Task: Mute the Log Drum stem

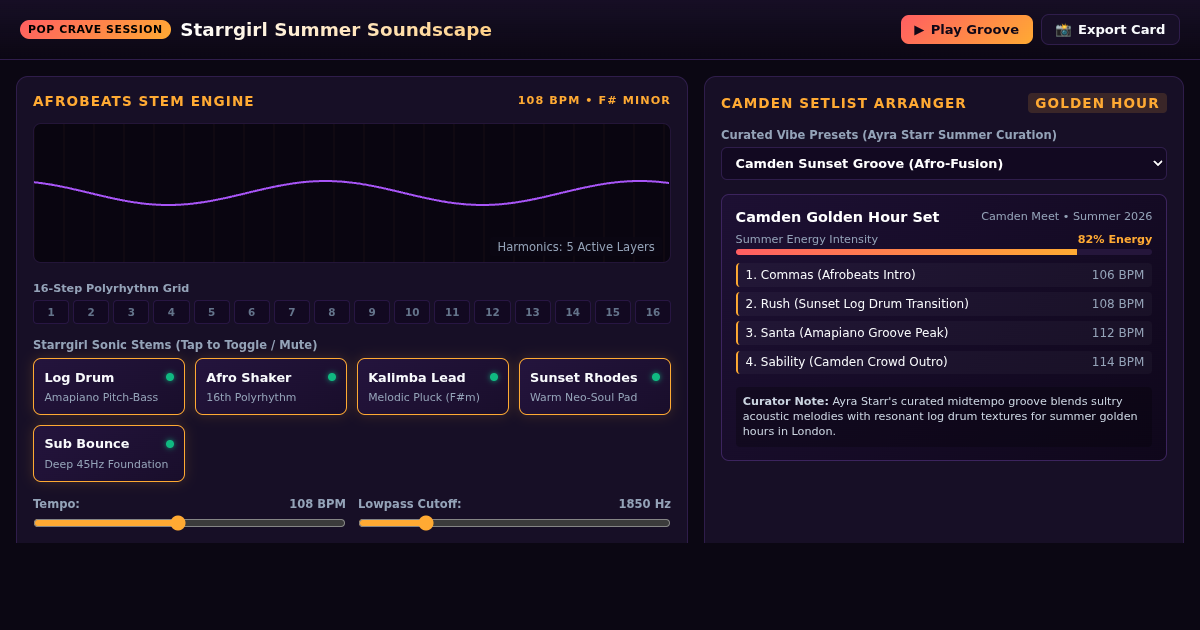Action: (109, 386)
